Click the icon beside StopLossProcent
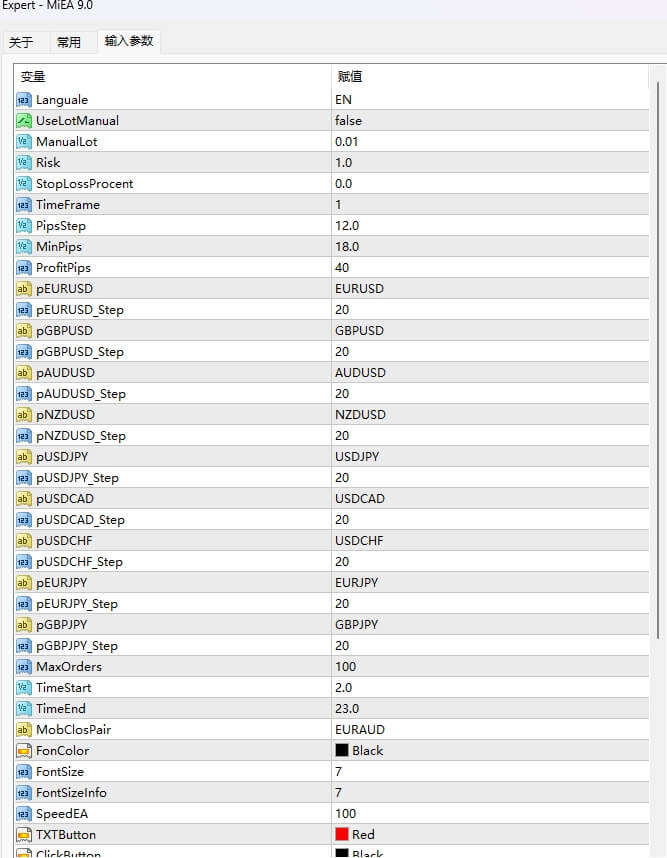Screen dimensions: 667x858 24,184
